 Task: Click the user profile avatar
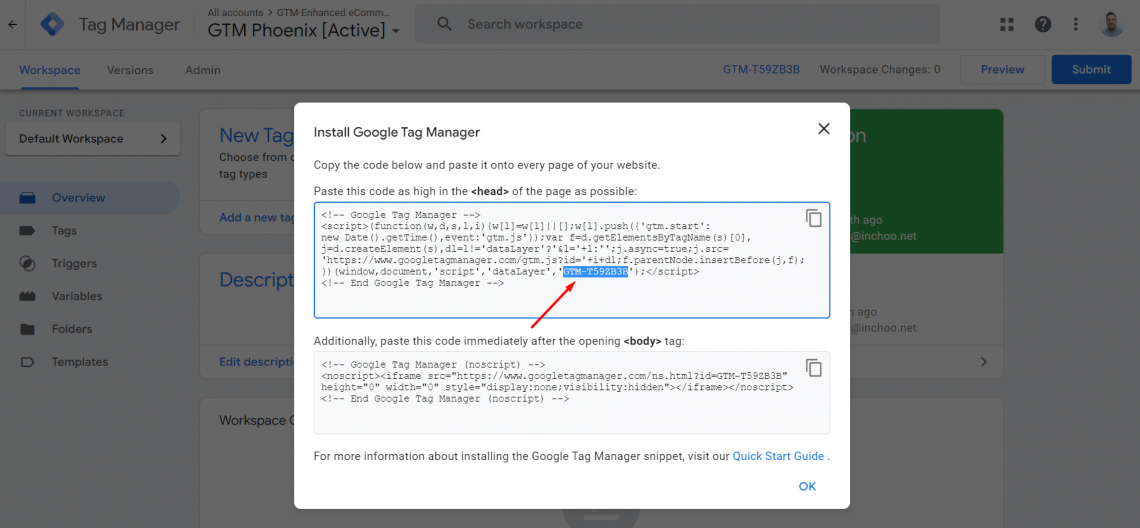(x=1112, y=24)
